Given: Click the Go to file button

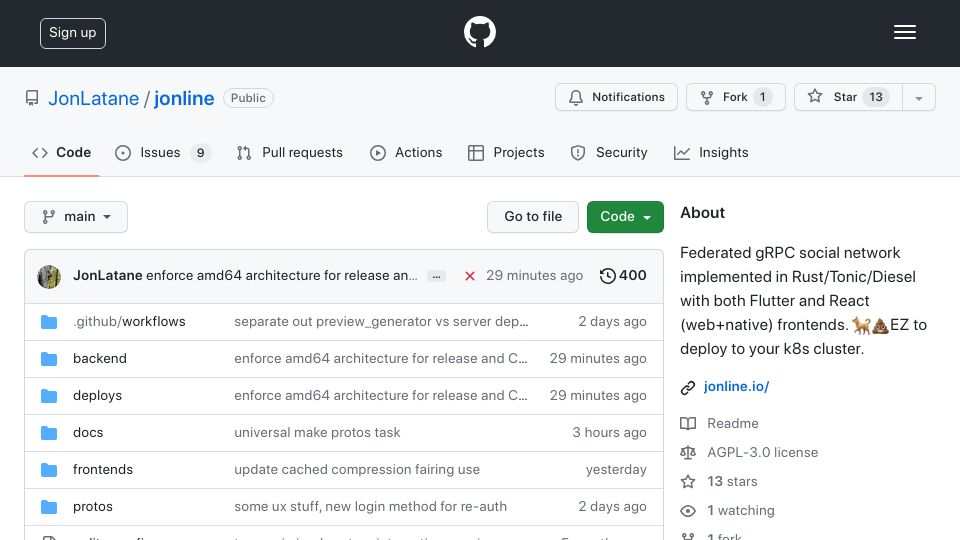Looking at the screenshot, I should coord(533,217).
